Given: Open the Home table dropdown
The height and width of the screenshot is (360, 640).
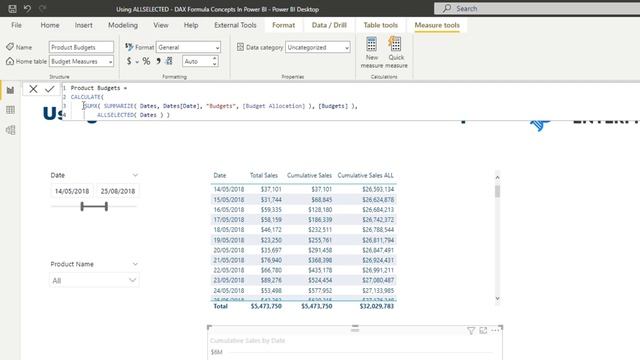Looking at the screenshot, I should pyautogui.click(x=81, y=61).
